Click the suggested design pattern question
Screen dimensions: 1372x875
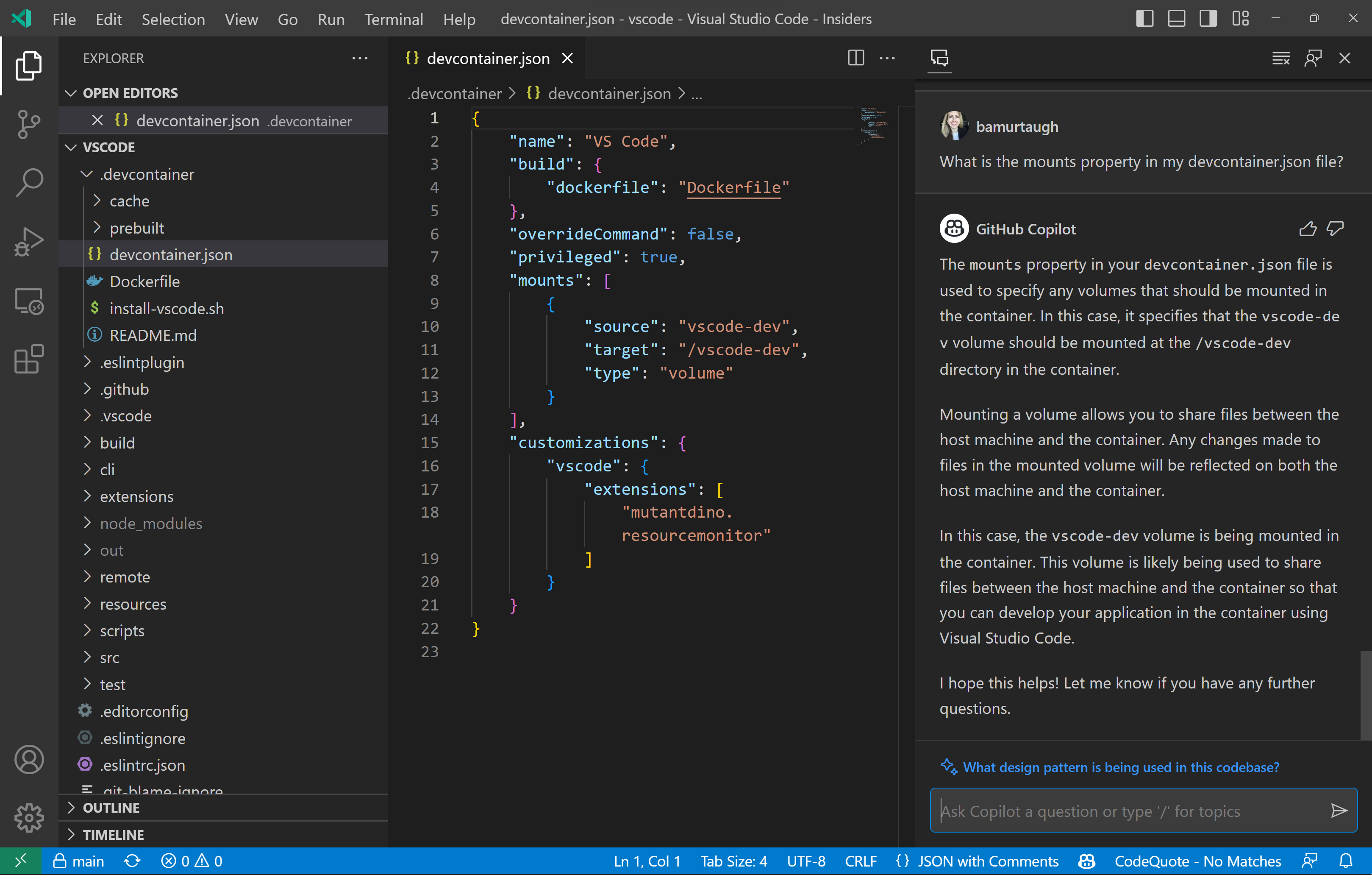click(x=1119, y=767)
